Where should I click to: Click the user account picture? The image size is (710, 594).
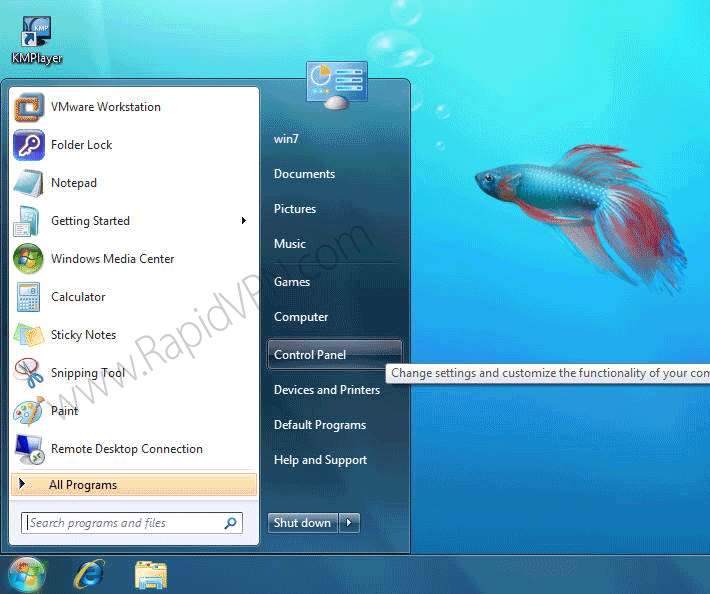pos(336,85)
